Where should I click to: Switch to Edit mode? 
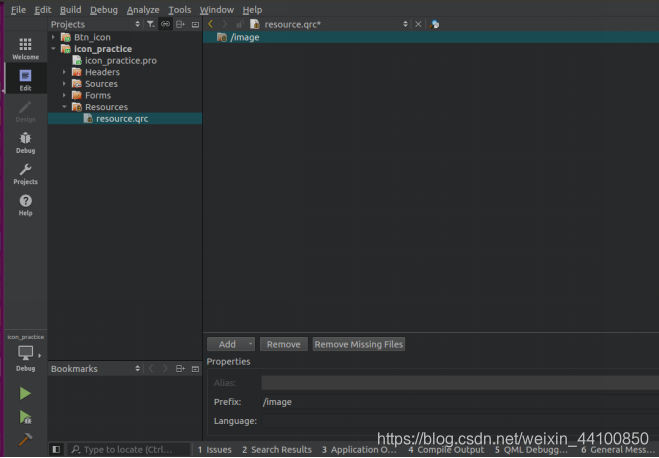click(25, 80)
